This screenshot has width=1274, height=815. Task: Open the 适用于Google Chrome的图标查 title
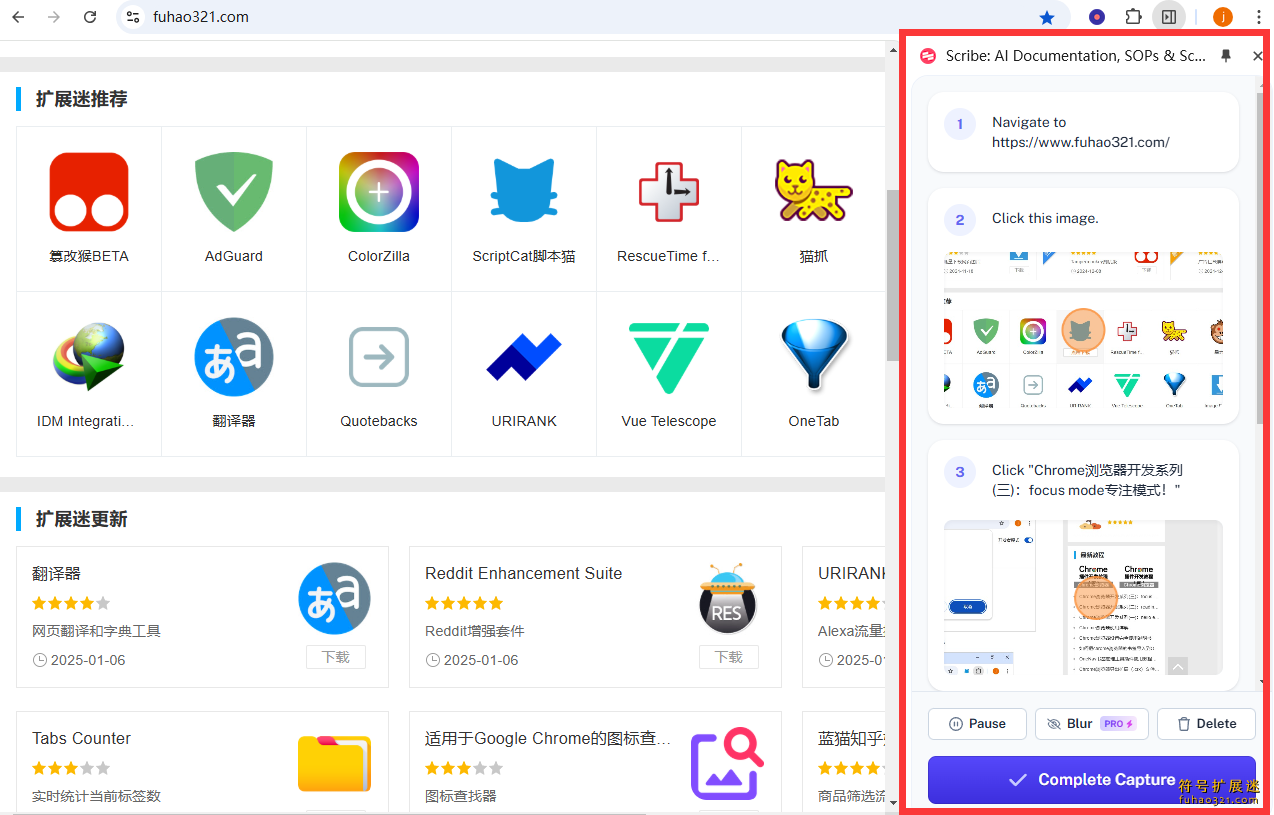click(x=548, y=739)
